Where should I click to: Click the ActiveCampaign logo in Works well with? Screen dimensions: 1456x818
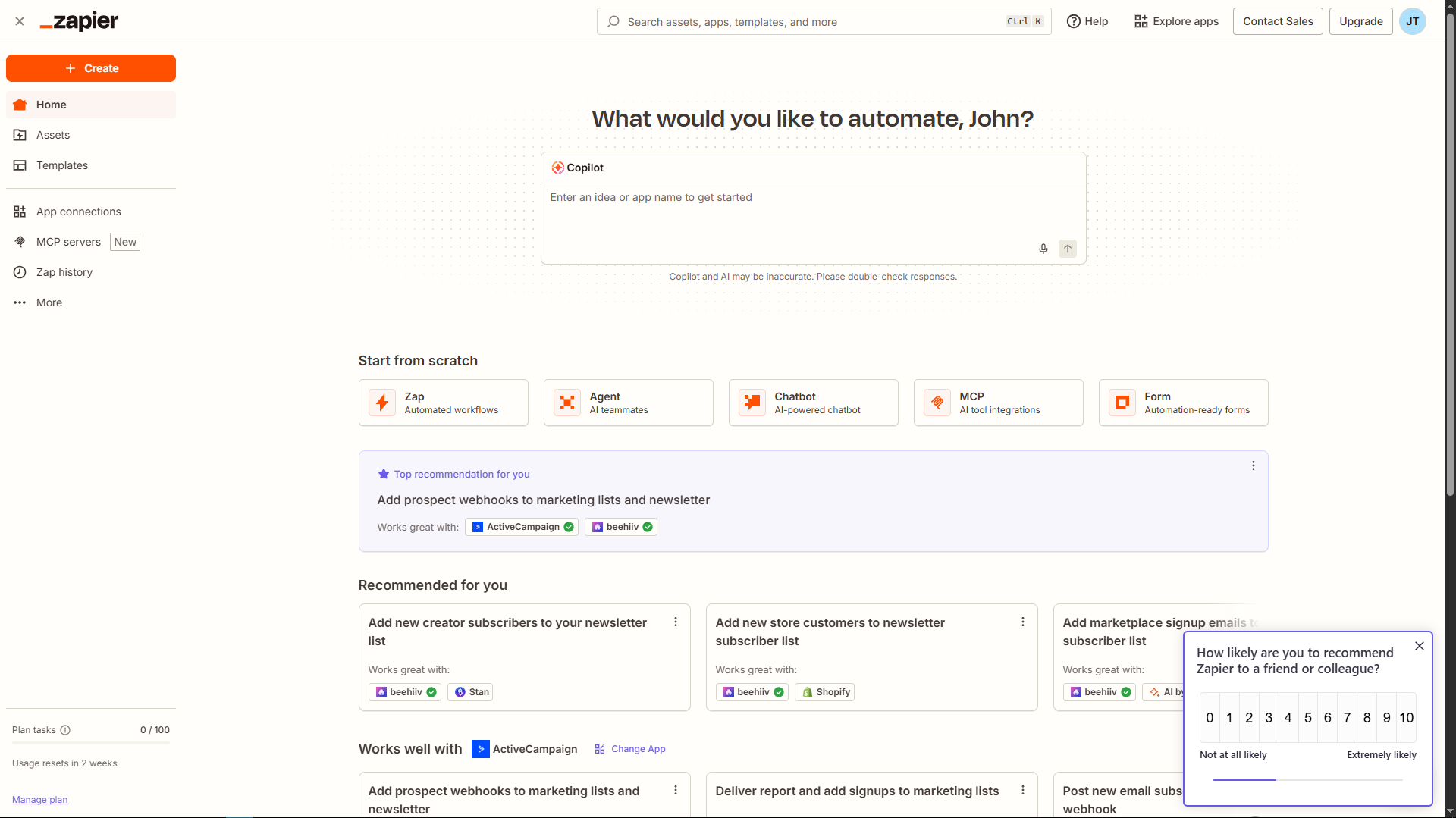click(480, 749)
